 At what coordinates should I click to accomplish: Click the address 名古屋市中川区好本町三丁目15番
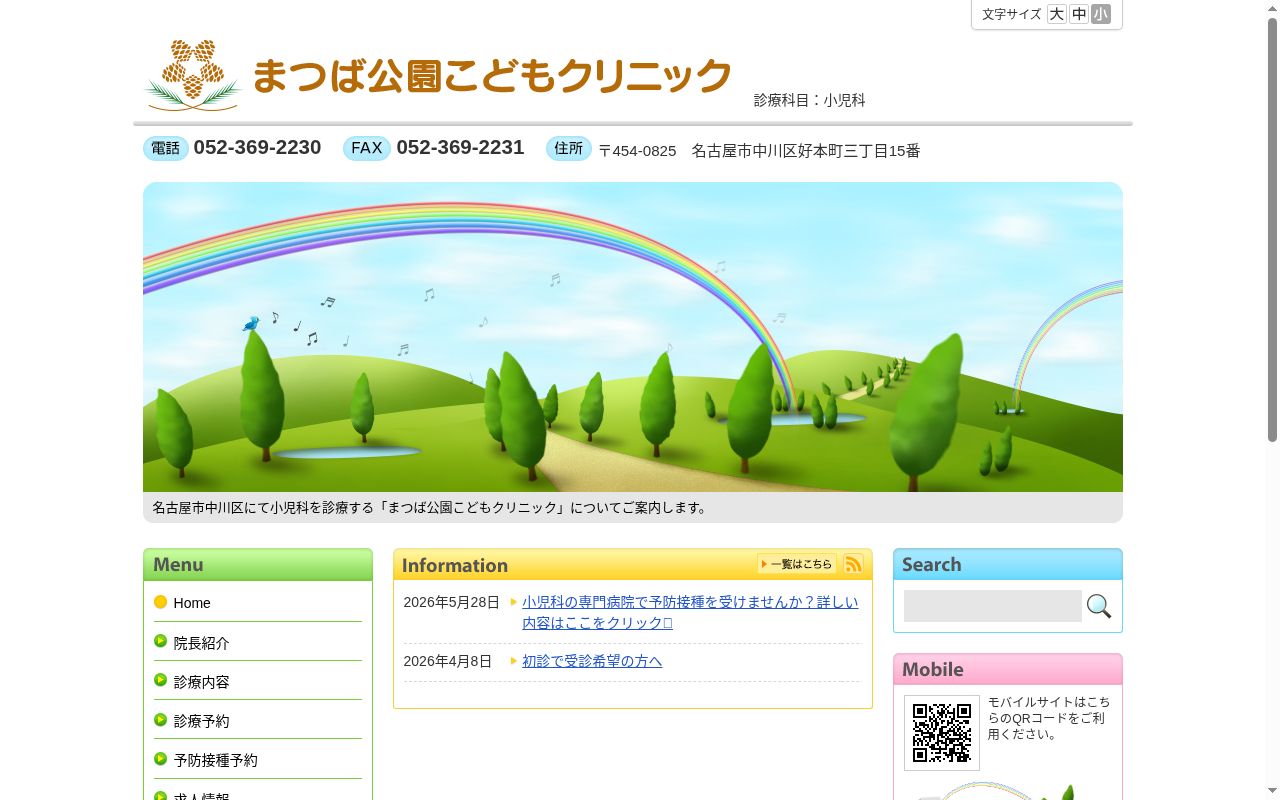806,151
